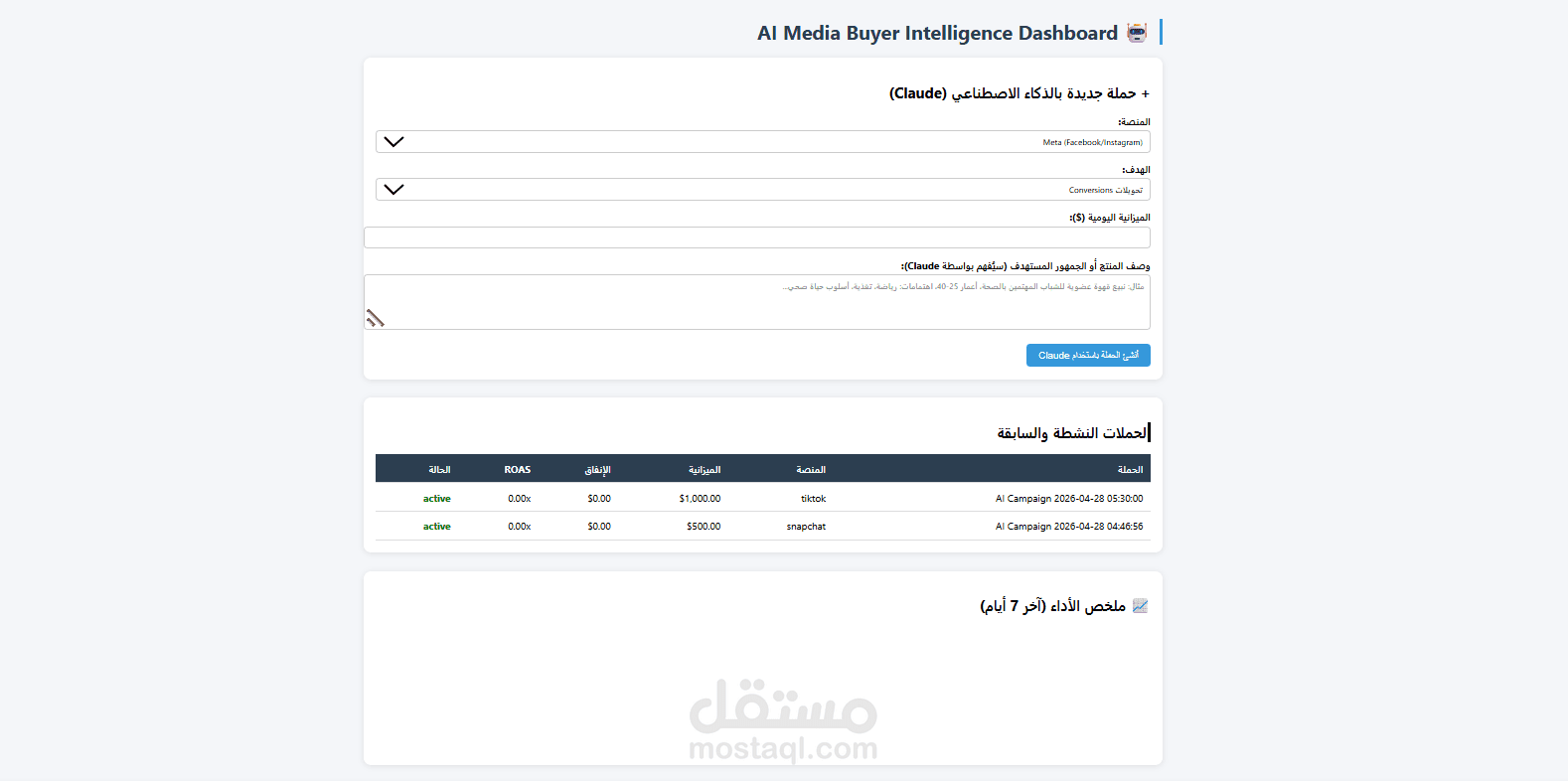Viewport: 1568px width, 781px height.
Task: Grab the textarea resize handle
Action: click(x=375, y=319)
